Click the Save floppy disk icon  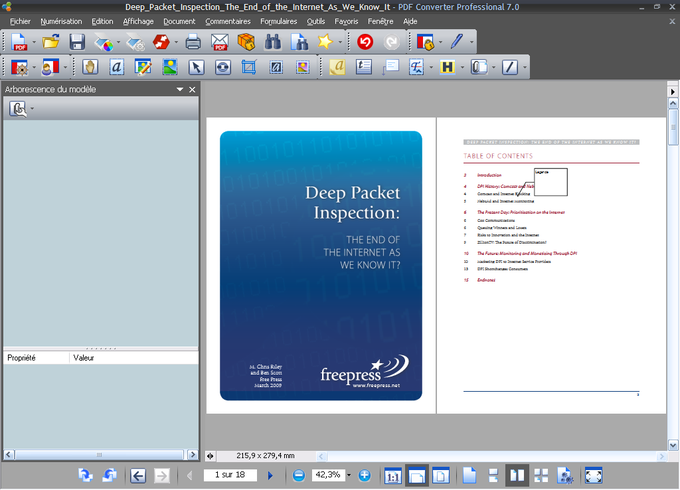coord(76,42)
